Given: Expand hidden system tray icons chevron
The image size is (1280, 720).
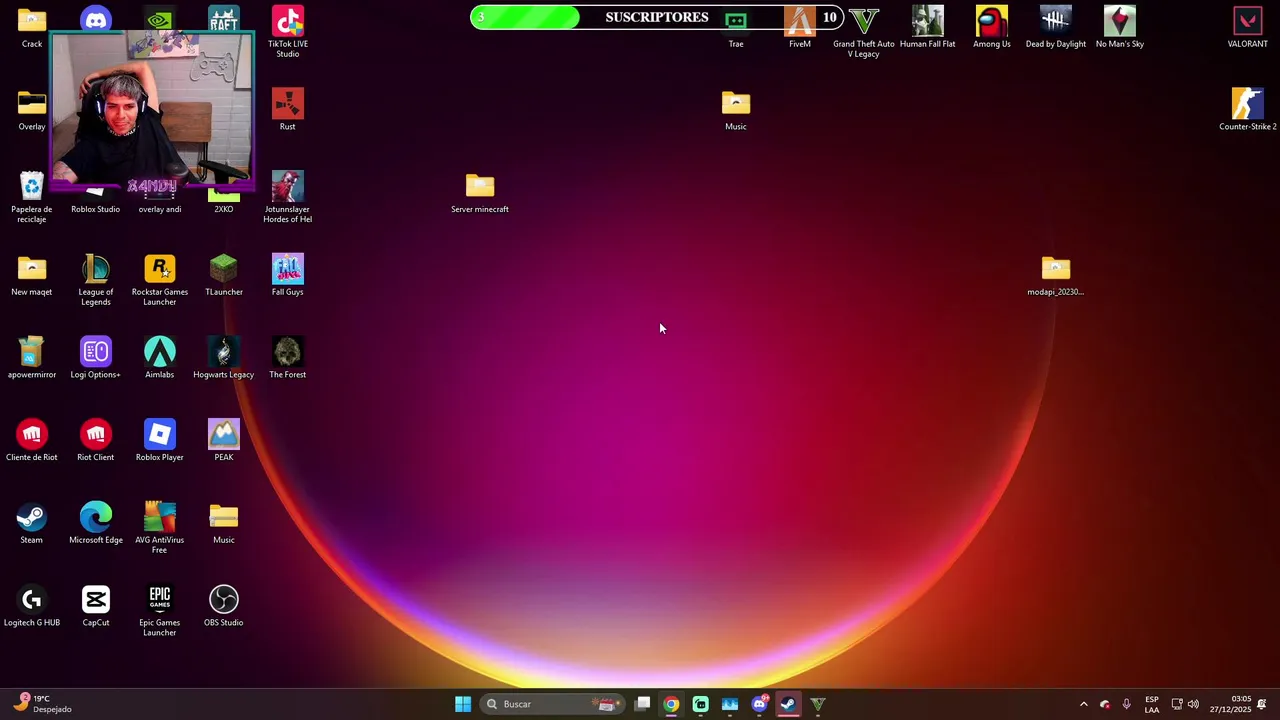Looking at the screenshot, I should click(x=1083, y=704).
